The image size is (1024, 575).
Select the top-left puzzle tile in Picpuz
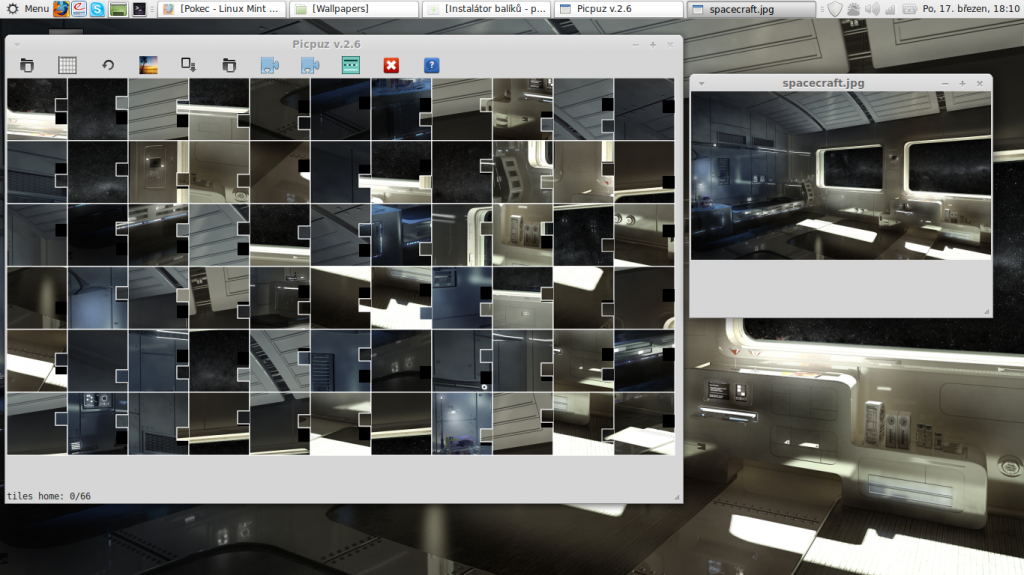[x=37, y=109]
